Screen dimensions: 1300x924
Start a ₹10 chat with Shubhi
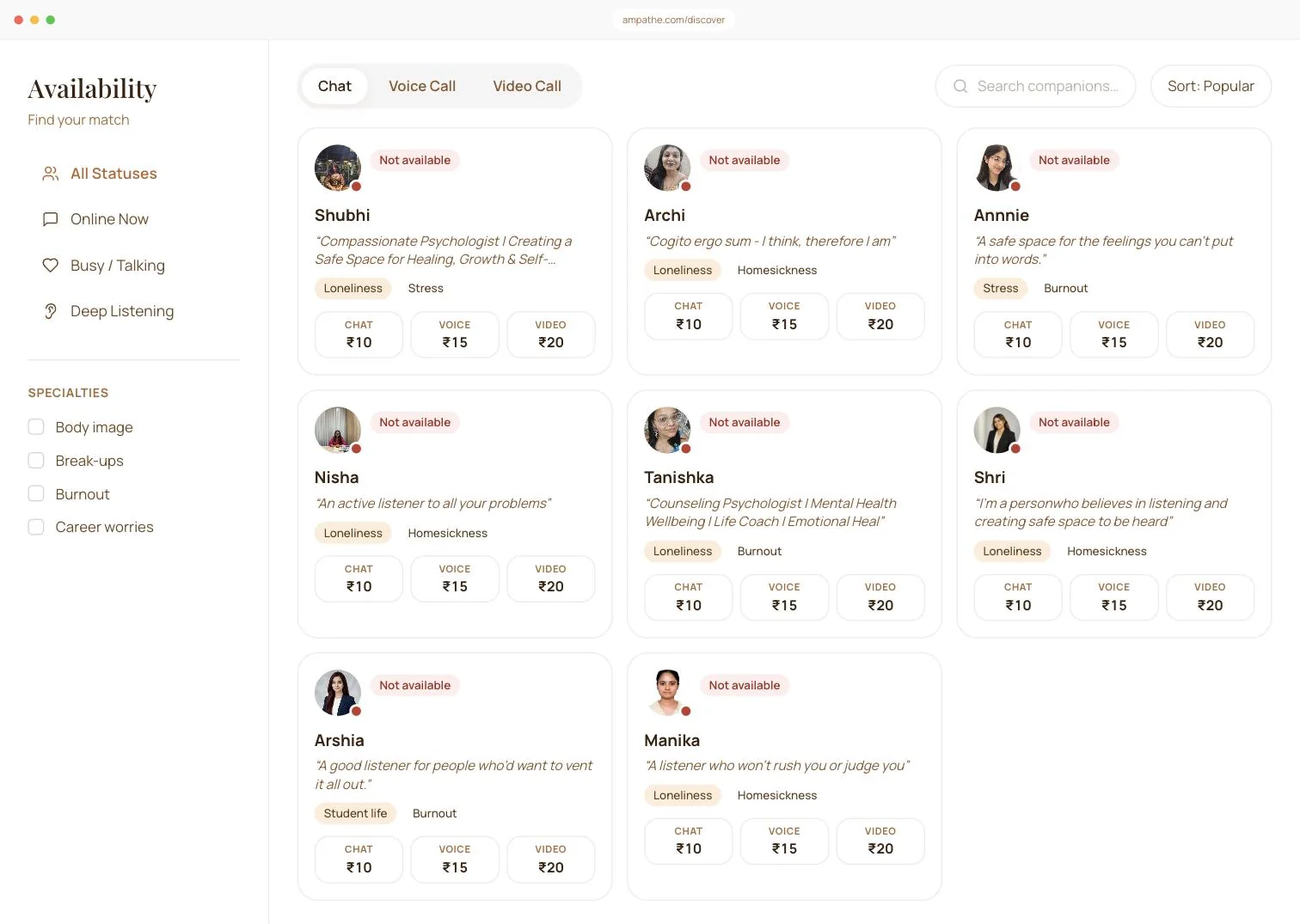pyautogui.click(x=359, y=334)
